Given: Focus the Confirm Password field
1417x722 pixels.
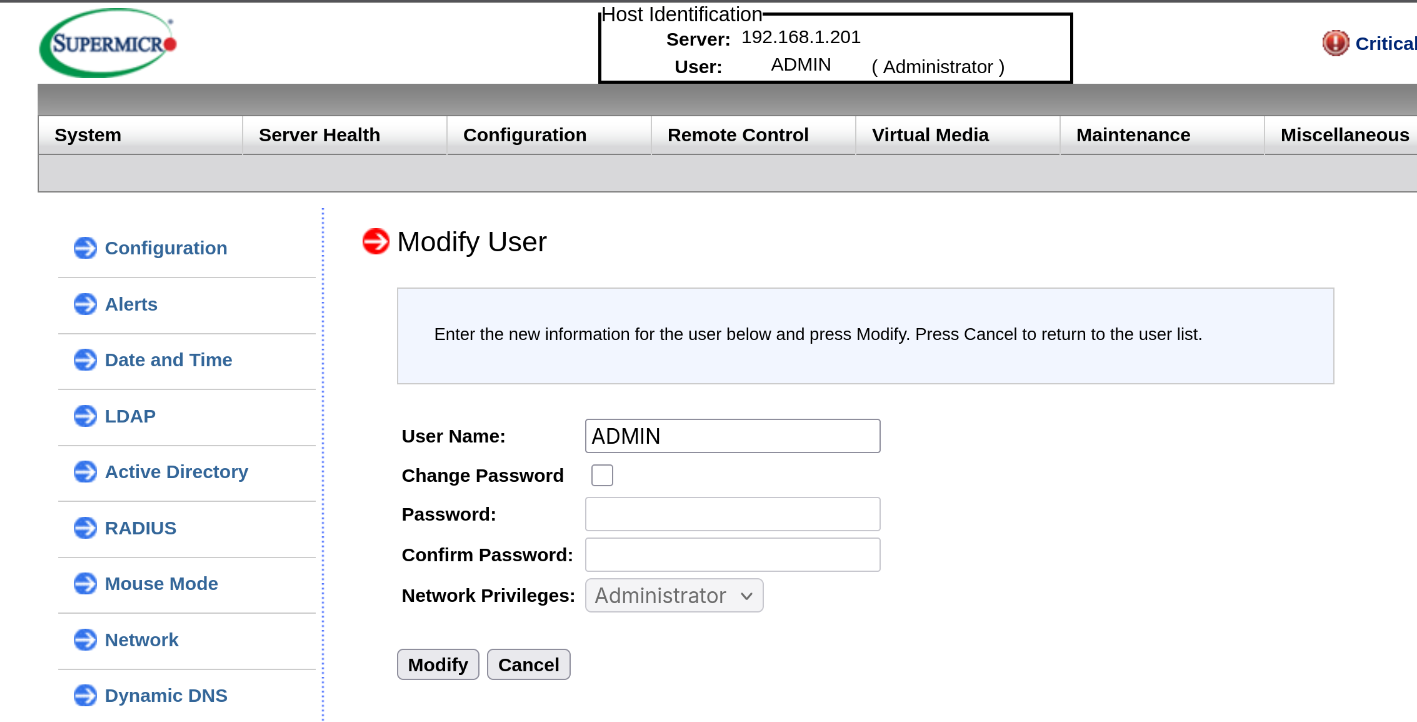Looking at the screenshot, I should click(732, 555).
